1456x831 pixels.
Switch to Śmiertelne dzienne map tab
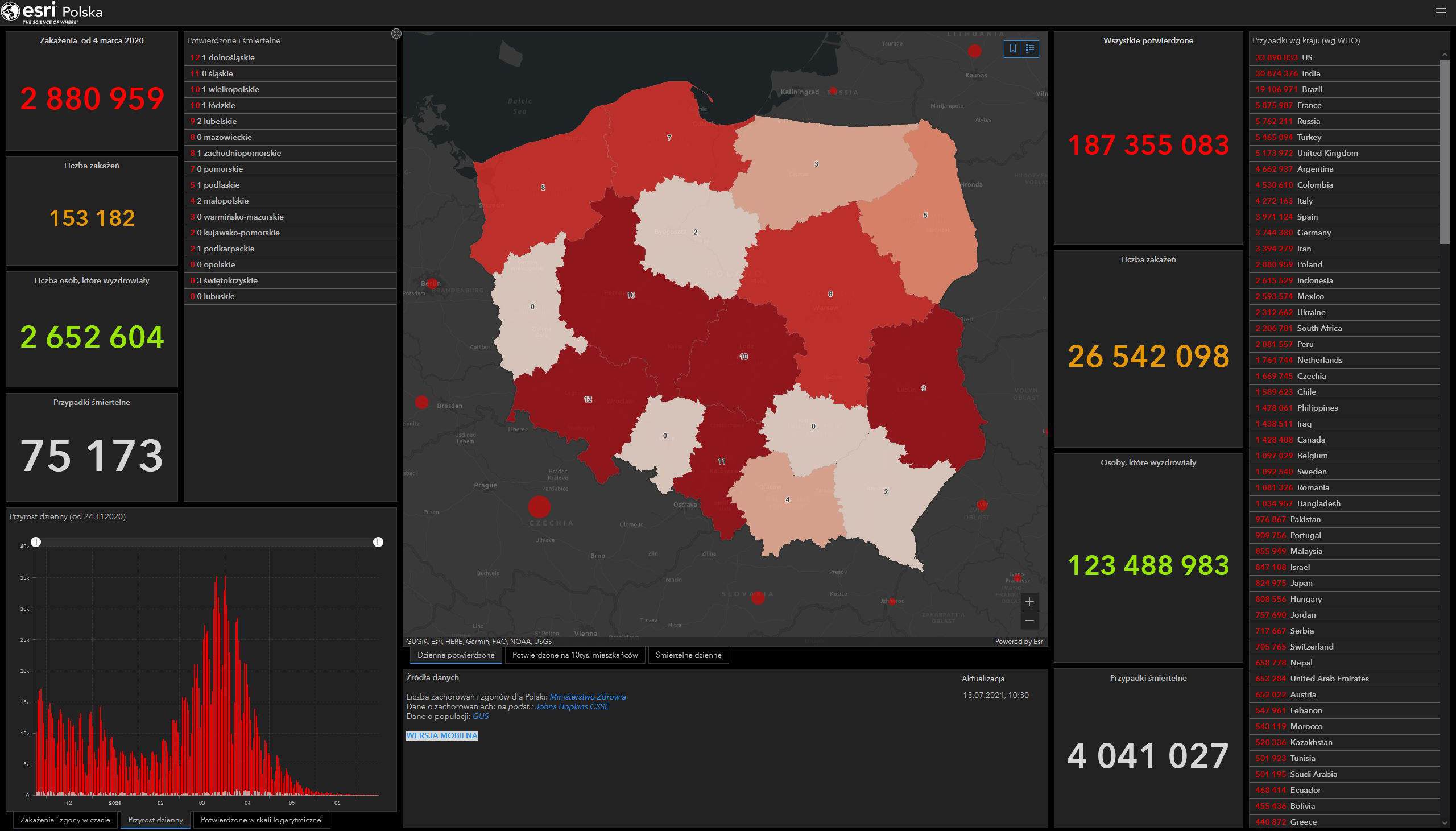688,655
